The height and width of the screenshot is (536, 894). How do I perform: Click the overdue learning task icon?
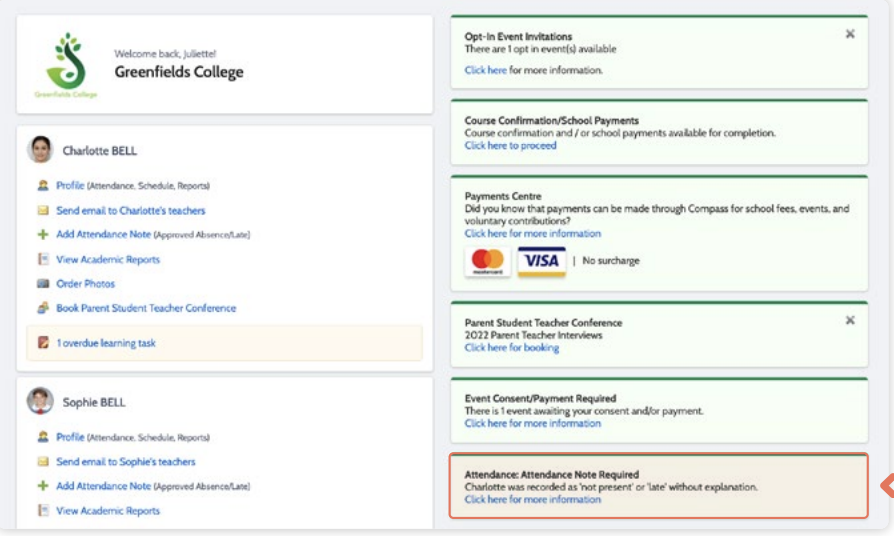click(x=43, y=343)
